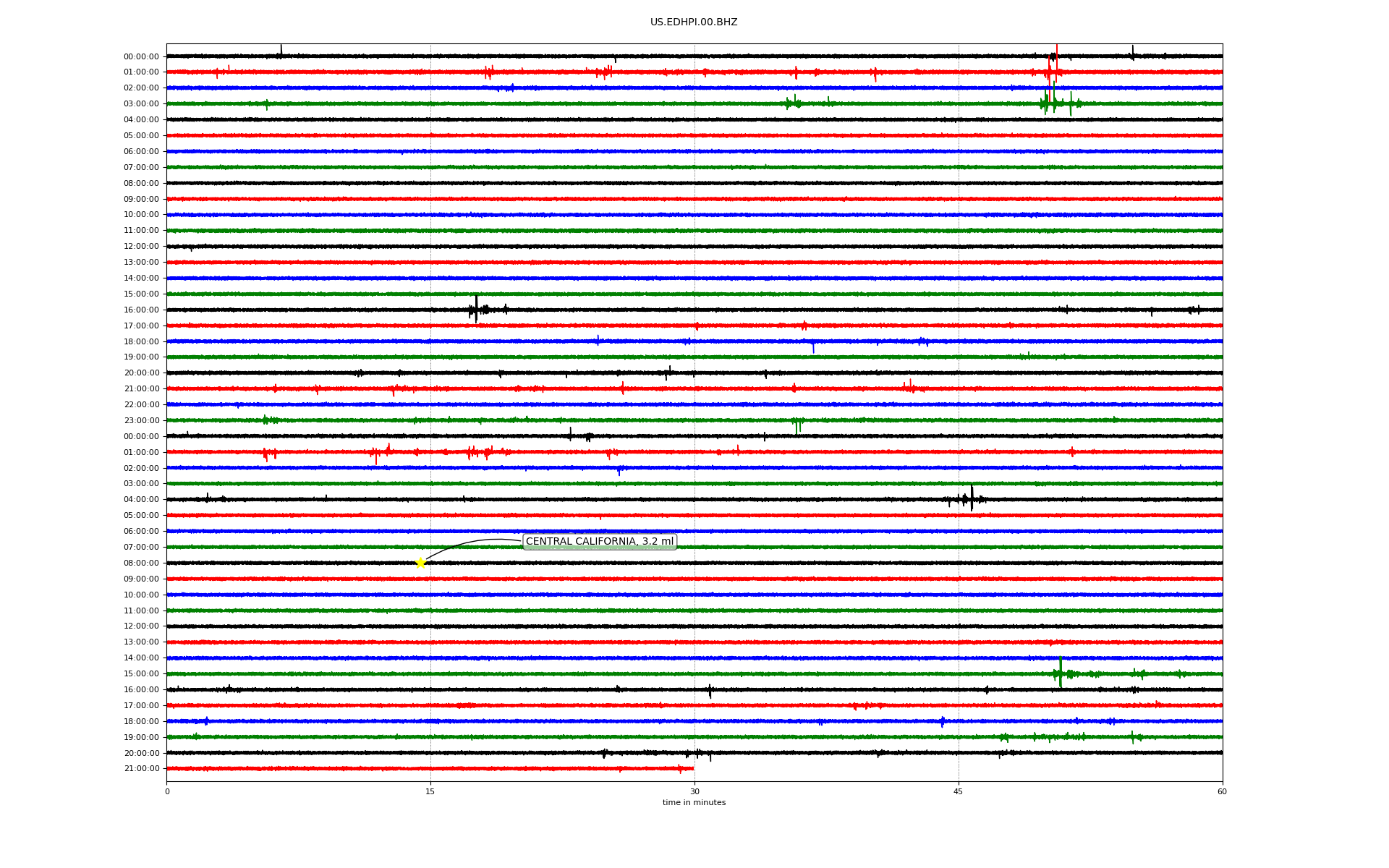Click the 15 tick on the x-axis
This screenshot has height=868, width=1389.
(x=430, y=791)
